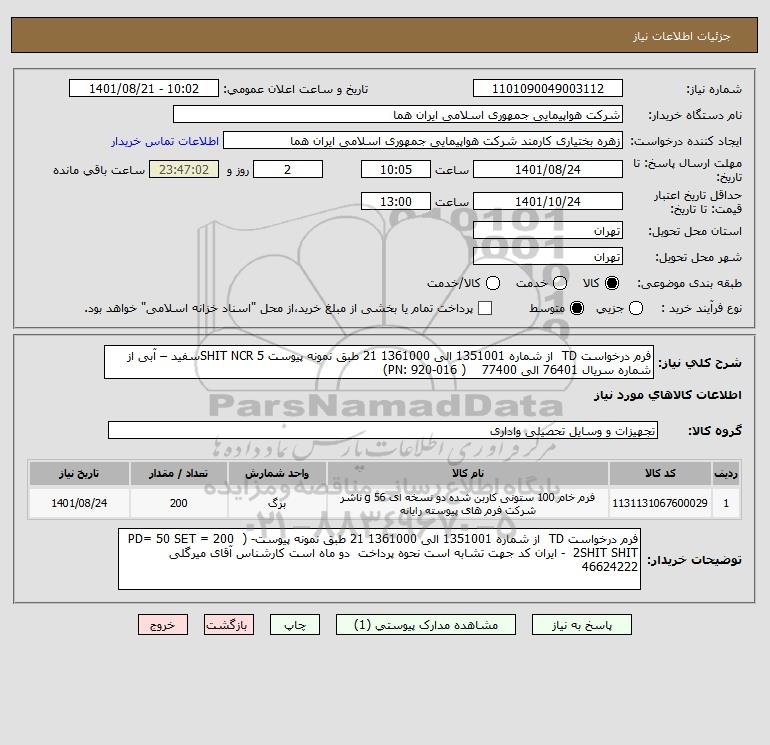Click the نام کالا column header

[x=468, y=473]
